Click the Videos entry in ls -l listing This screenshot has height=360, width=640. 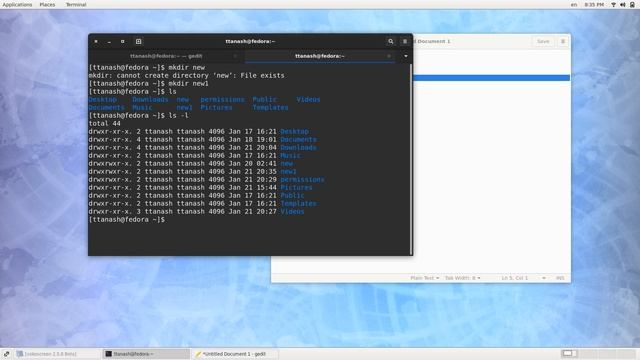292,211
